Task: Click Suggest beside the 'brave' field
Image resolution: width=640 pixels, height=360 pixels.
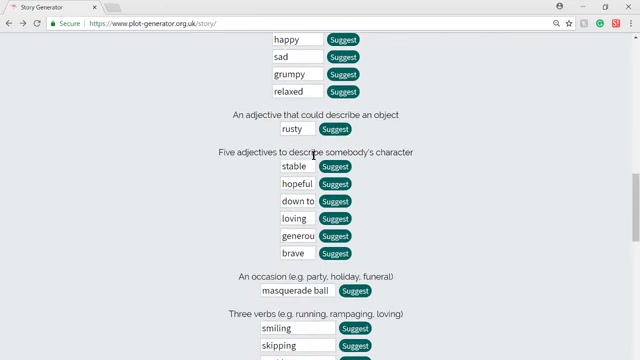Action: click(335, 253)
